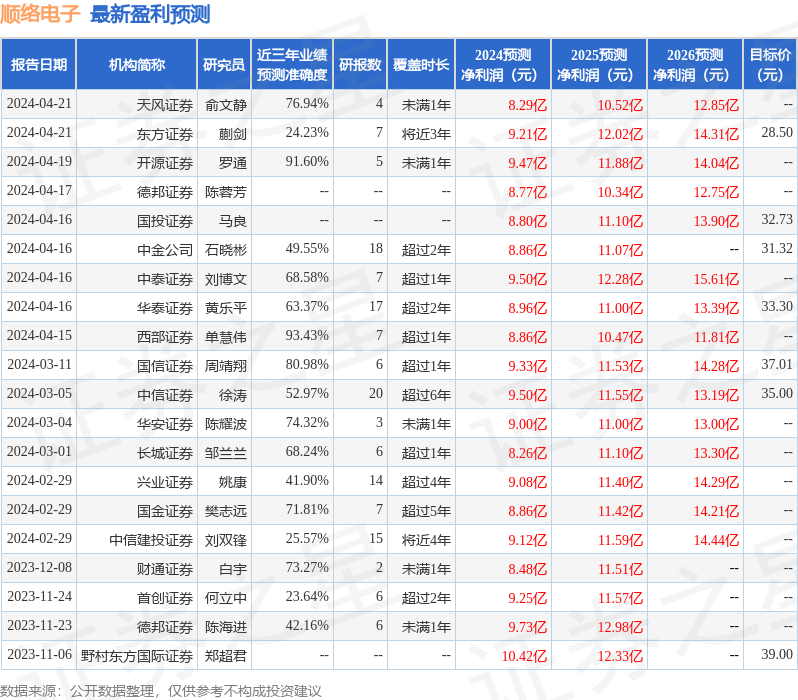Screen dimensions: 798x700
Task: Click target price 28.50
Action: tap(777, 133)
